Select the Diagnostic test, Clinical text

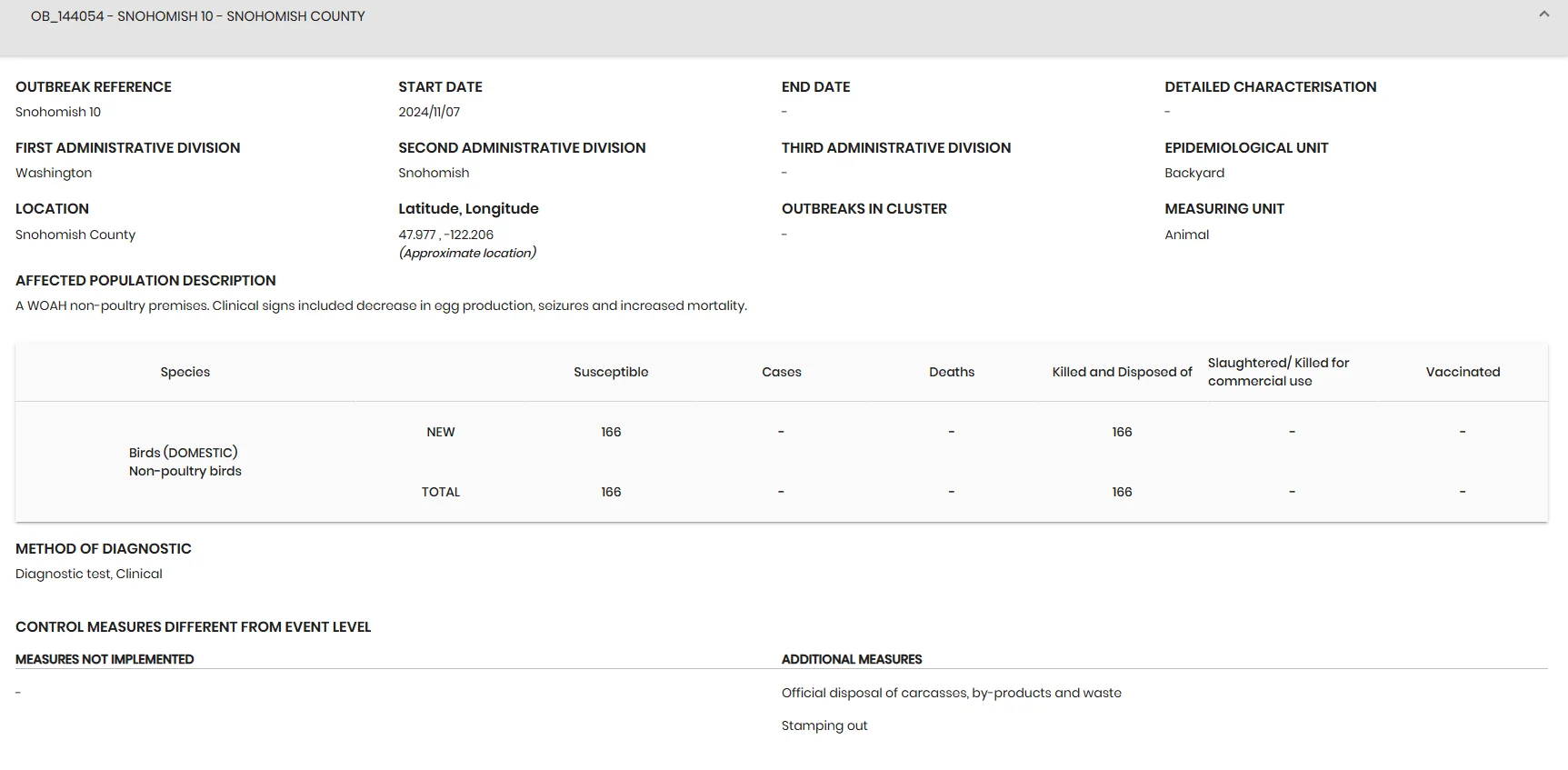coord(89,574)
